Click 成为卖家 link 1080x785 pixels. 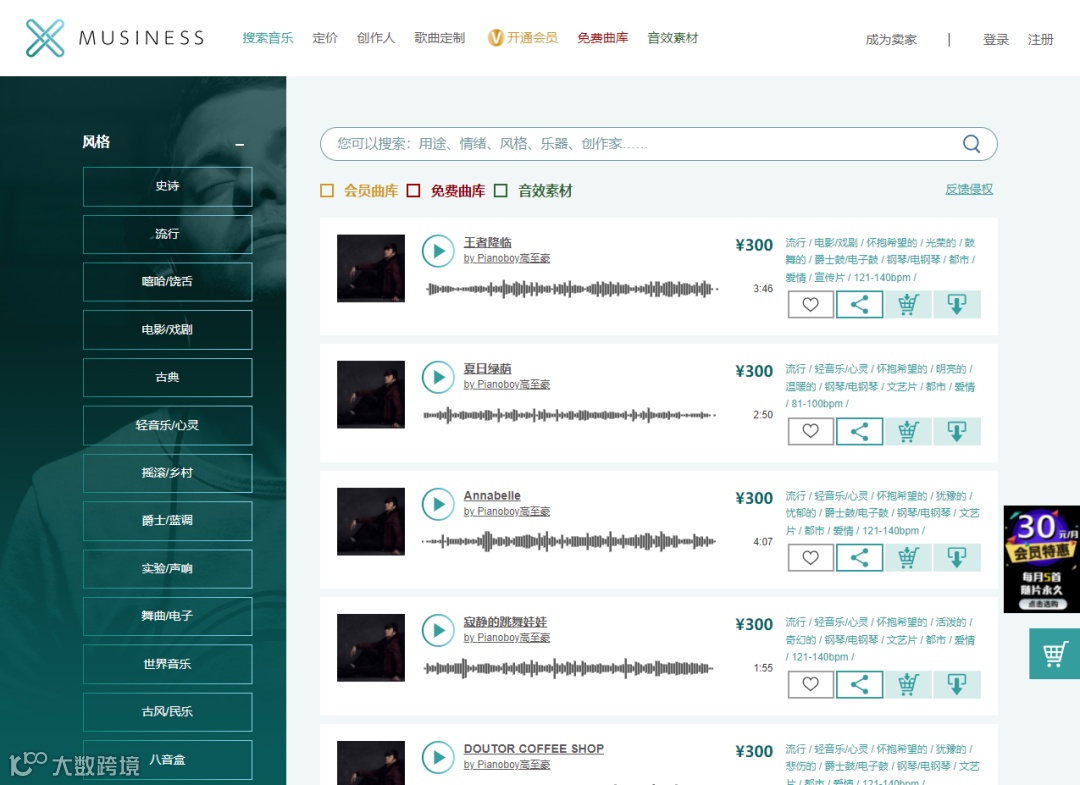(891, 40)
